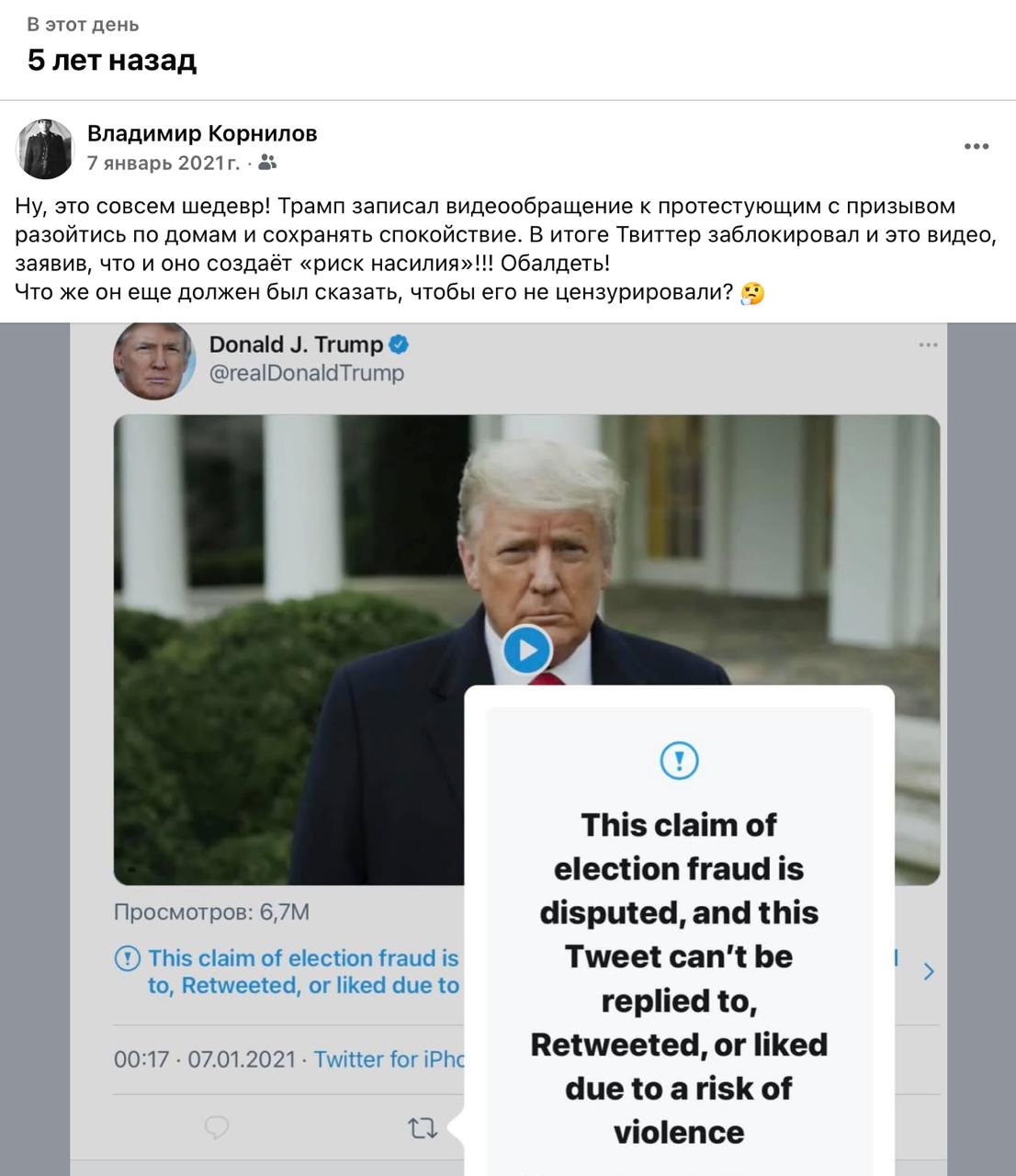Click the reply speech bubble icon

[x=217, y=1127]
